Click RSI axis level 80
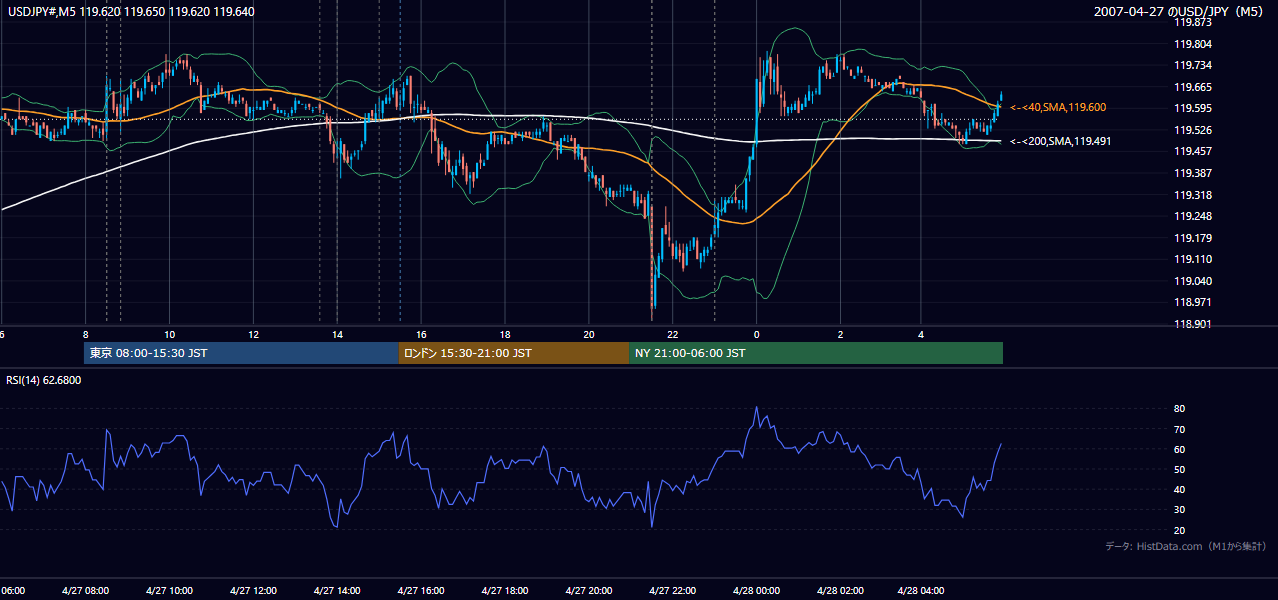Screen dimensions: 1278x600 click(x=1180, y=409)
